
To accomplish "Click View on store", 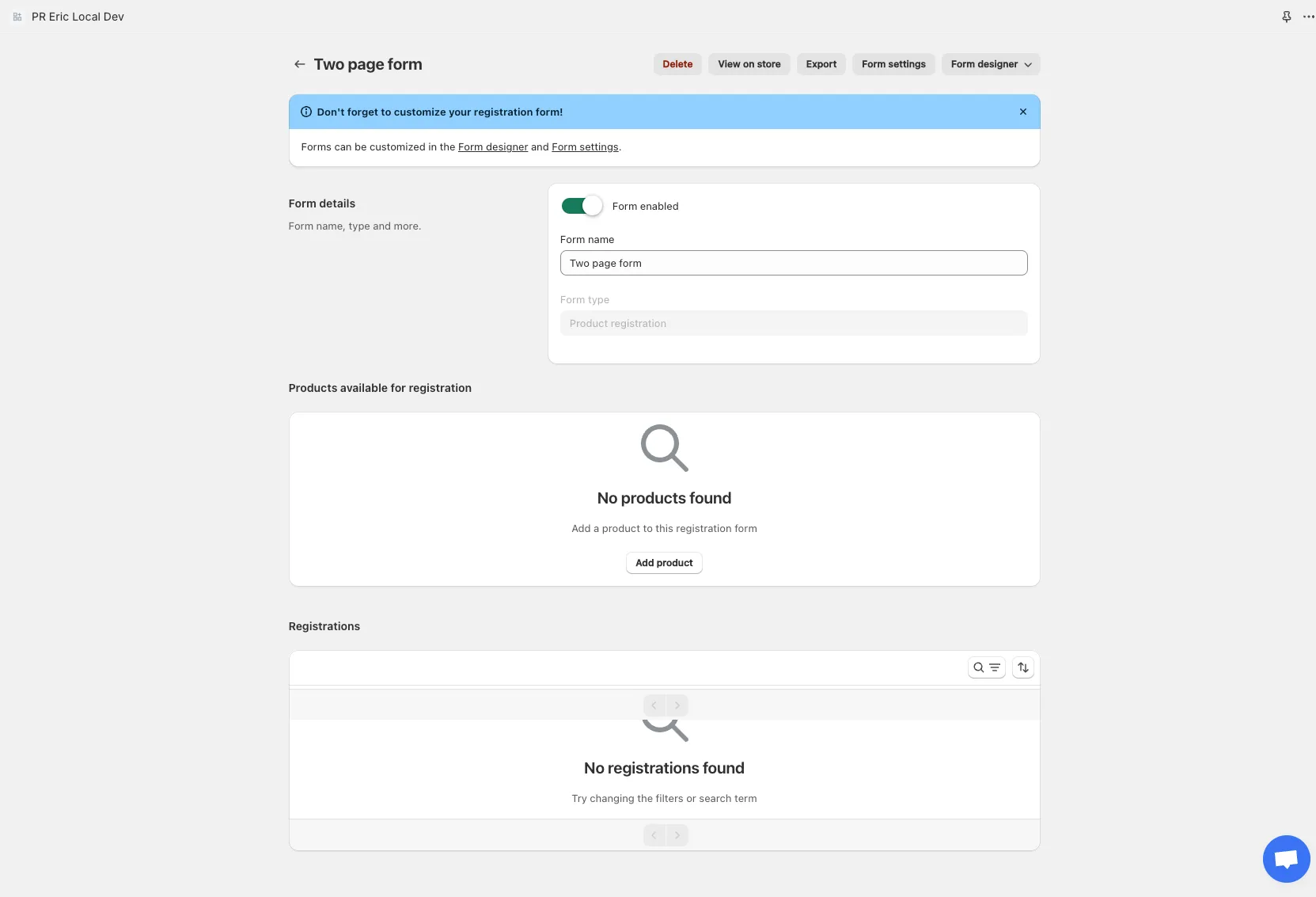I will click(x=749, y=64).
